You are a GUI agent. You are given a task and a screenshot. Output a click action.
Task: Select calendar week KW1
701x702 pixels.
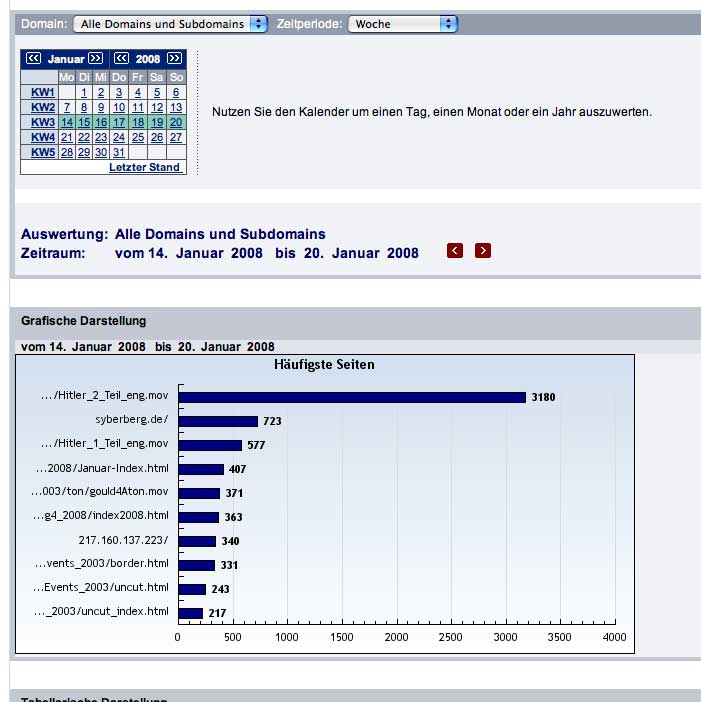click(x=42, y=92)
